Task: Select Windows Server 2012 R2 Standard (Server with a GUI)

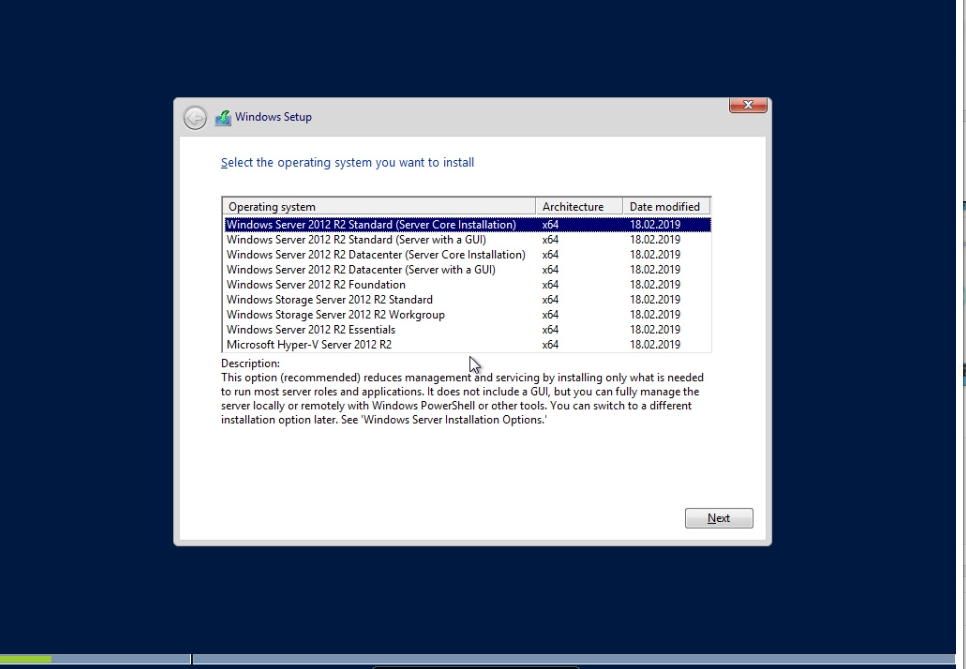Action: coord(468,240)
